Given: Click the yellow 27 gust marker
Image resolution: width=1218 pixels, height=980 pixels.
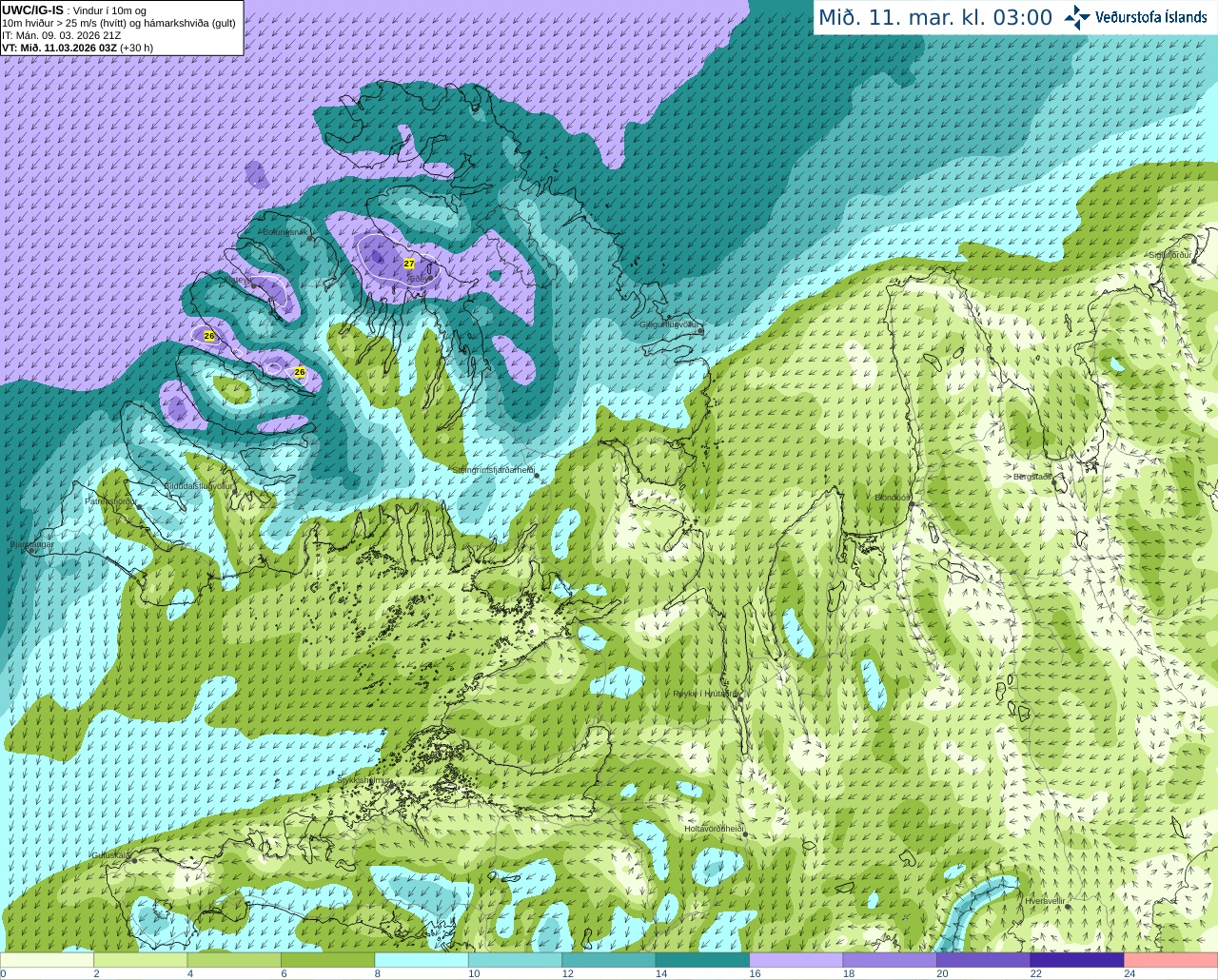Looking at the screenshot, I should [x=409, y=264].
